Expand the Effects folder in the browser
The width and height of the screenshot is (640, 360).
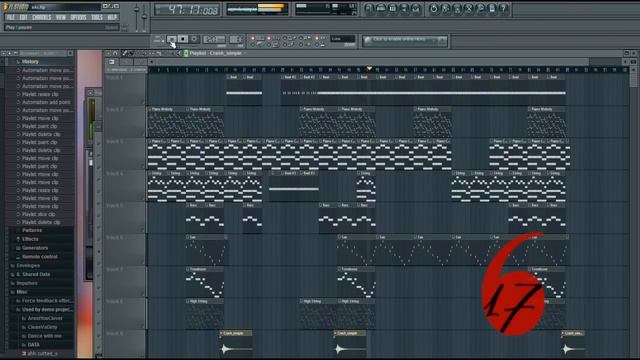pyautogui.click(x=30, y=240)
